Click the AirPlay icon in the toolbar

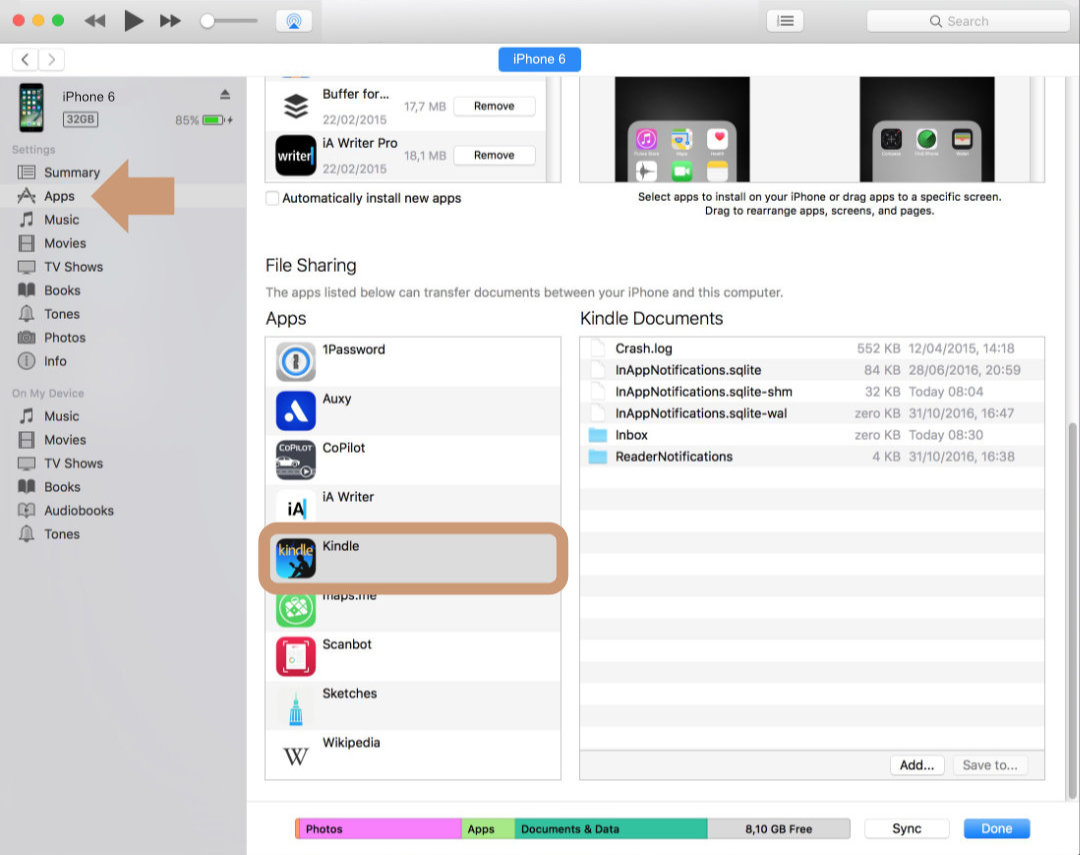(x=292, y=19)
